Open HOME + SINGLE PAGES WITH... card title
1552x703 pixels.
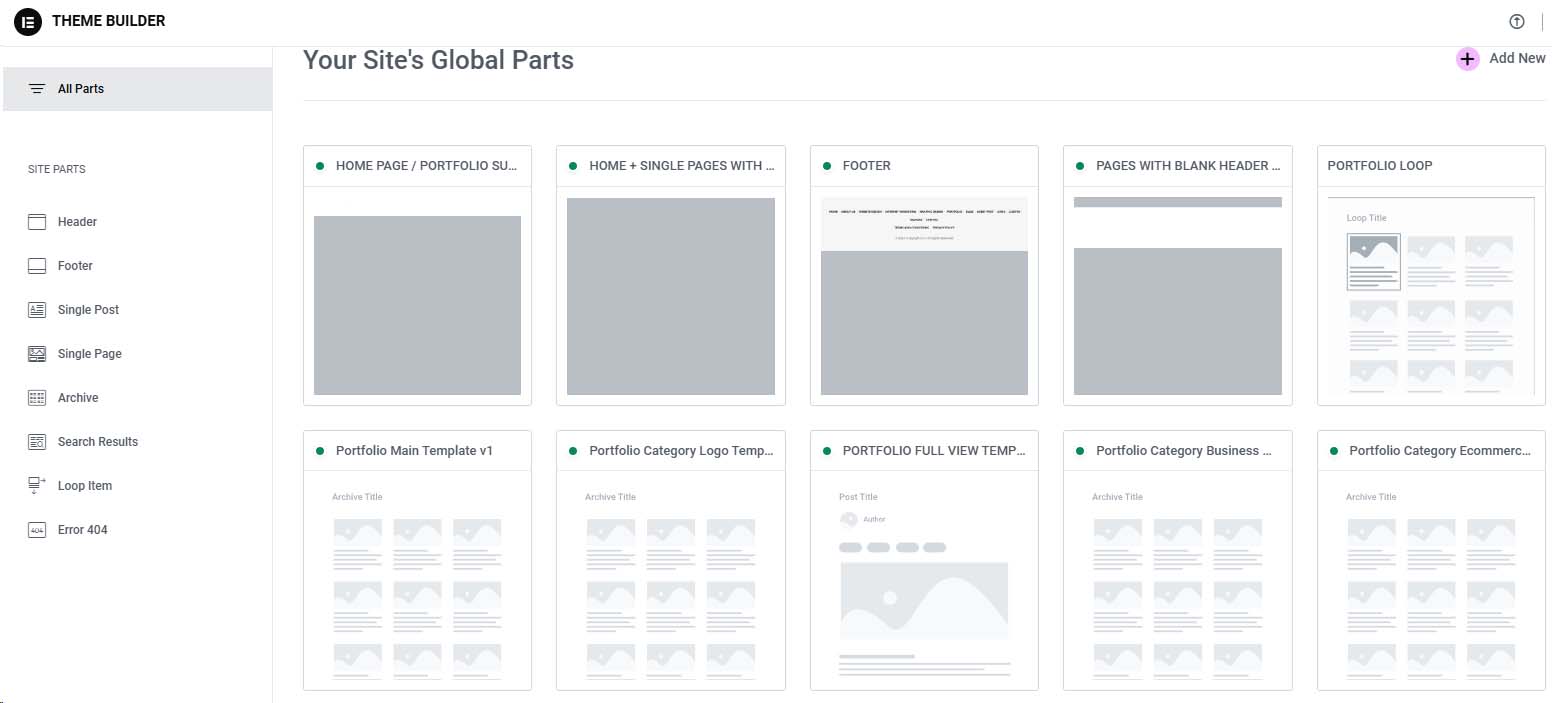[x=682, y=166]
